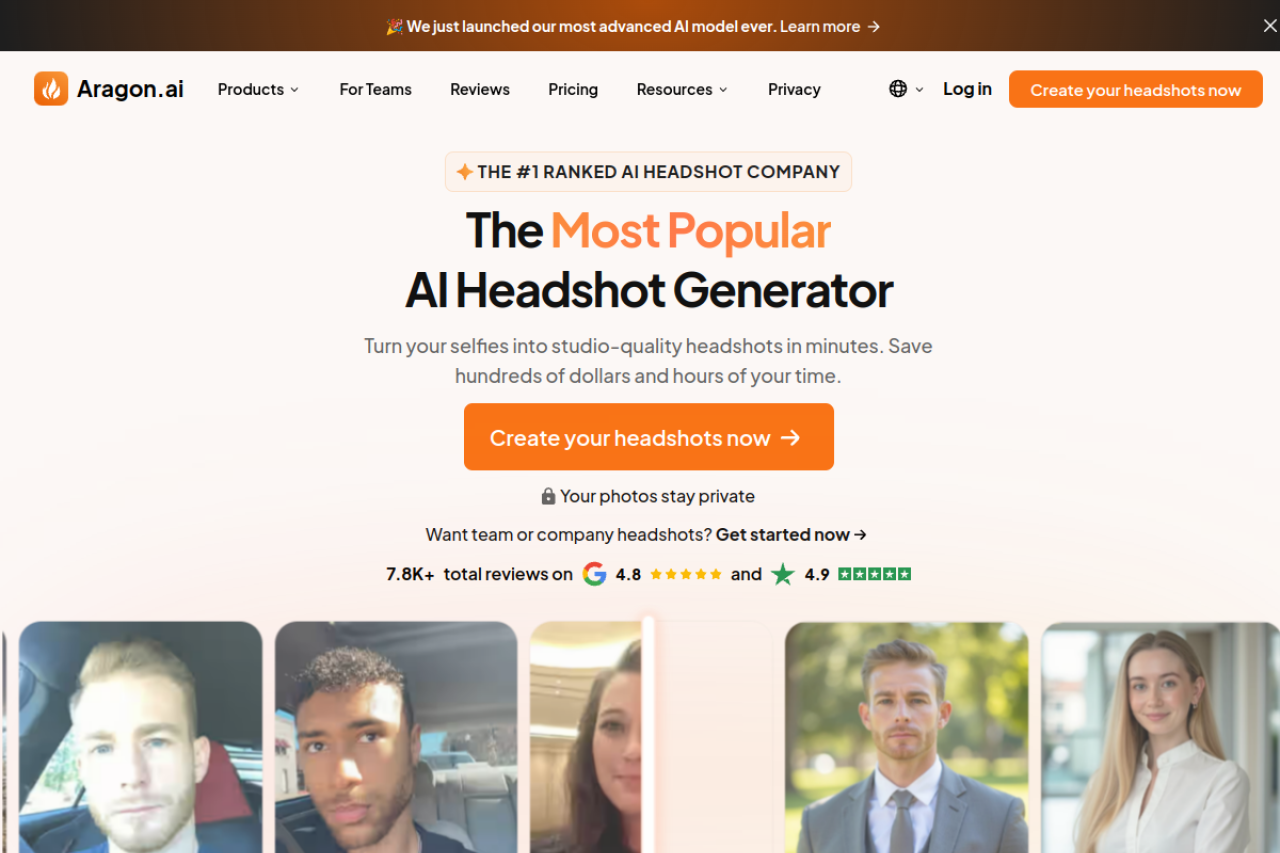Open the chevron next to the globe icon

[919, 89]
